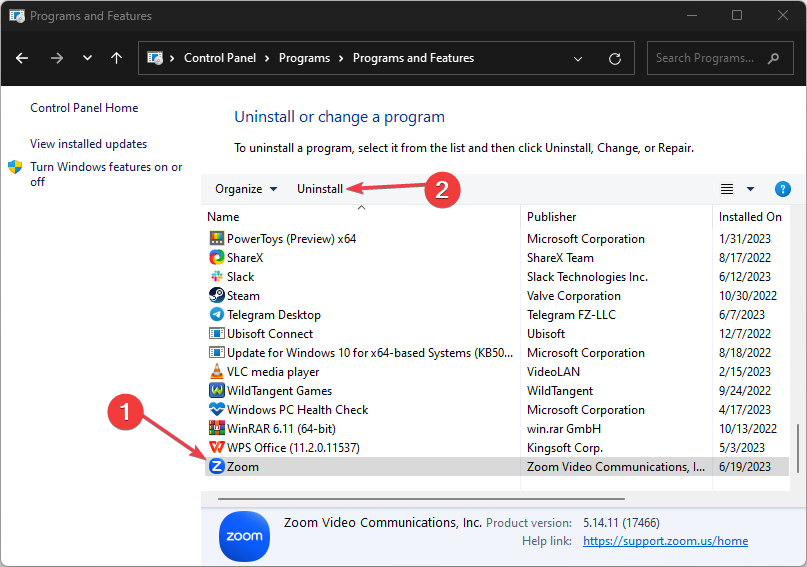Click the WildTangent Games icon
This screenshot has width=807, height=567.
pyautogui.click(x=217, y=390)
